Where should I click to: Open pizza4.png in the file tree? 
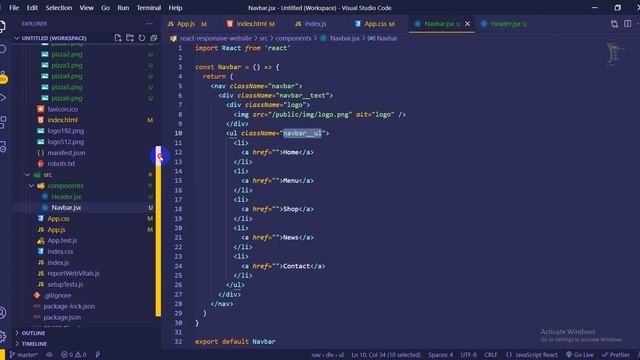click(67, 76)
